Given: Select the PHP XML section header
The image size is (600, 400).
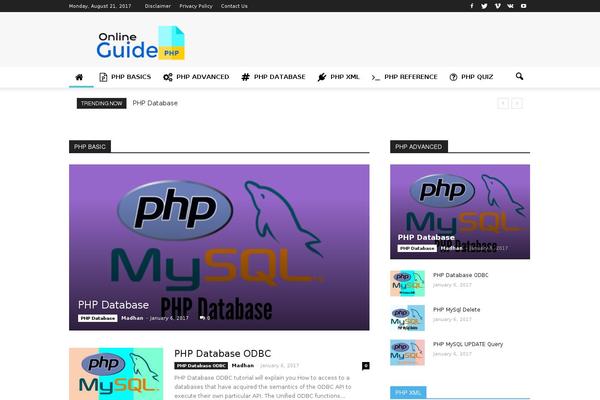Looking at the screenshot, I should (408, 392).
